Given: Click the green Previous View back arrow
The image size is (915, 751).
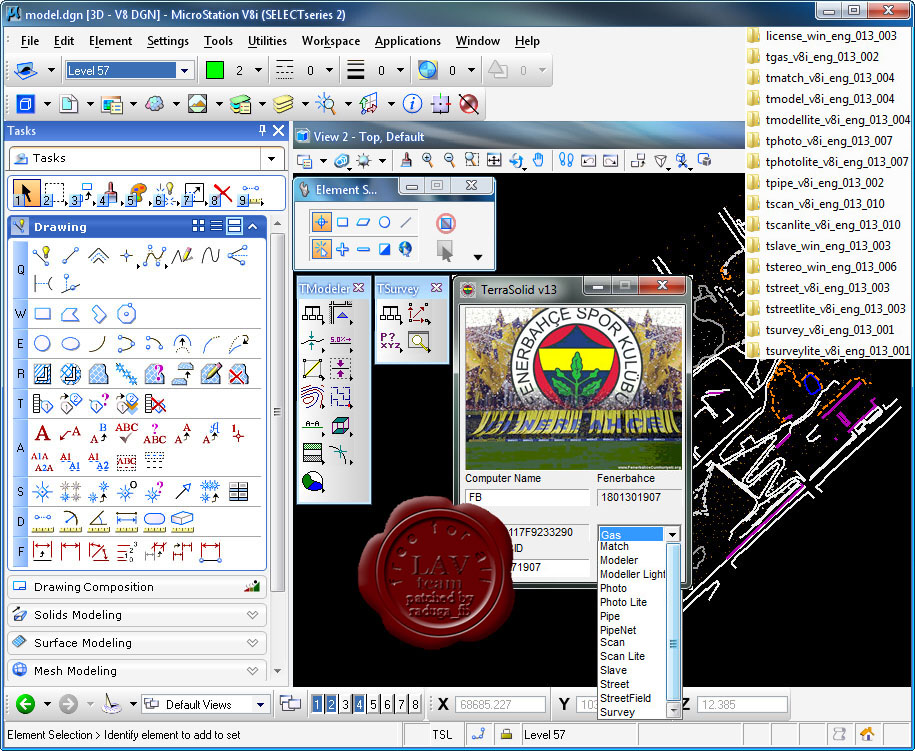Looking at the screenshot, I should point(25,704).
